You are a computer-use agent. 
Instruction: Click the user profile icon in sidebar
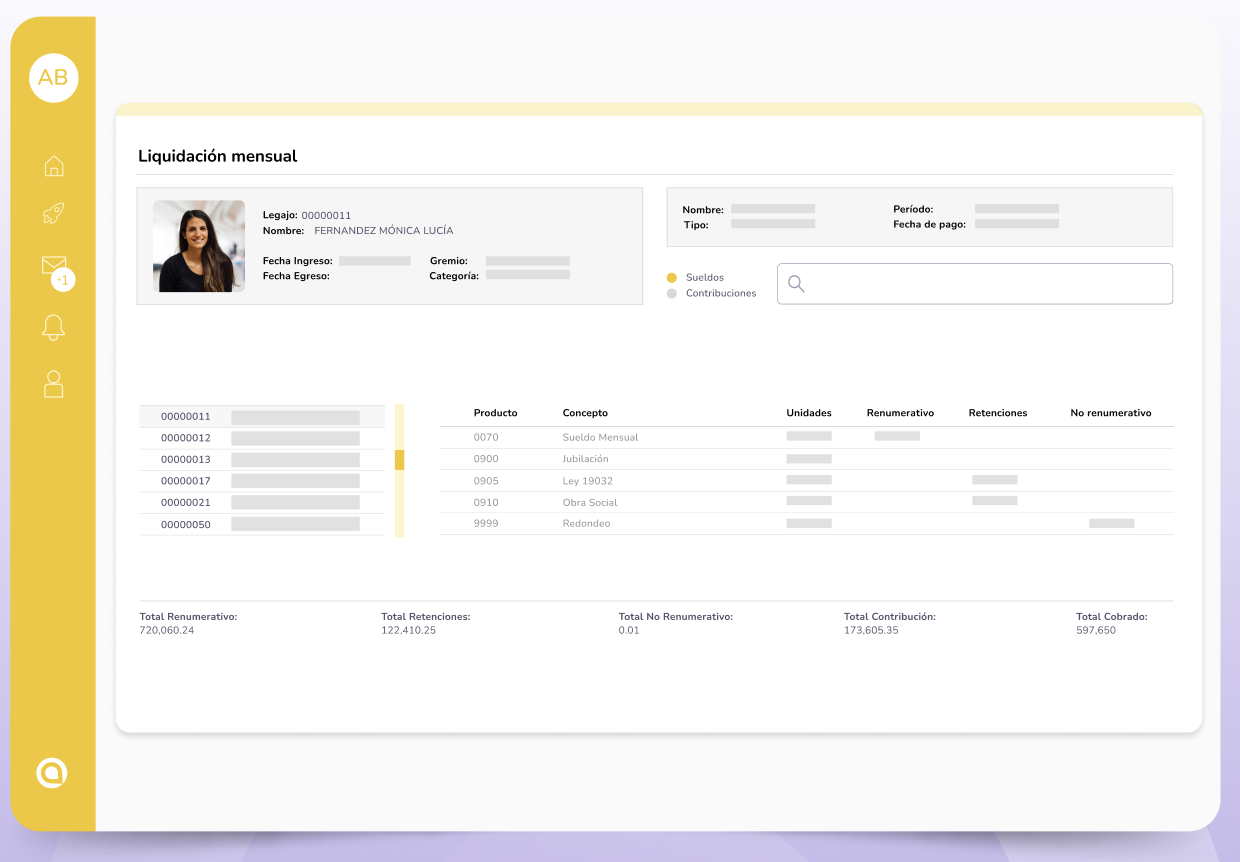pyautogui.click(x=53, y=384)
